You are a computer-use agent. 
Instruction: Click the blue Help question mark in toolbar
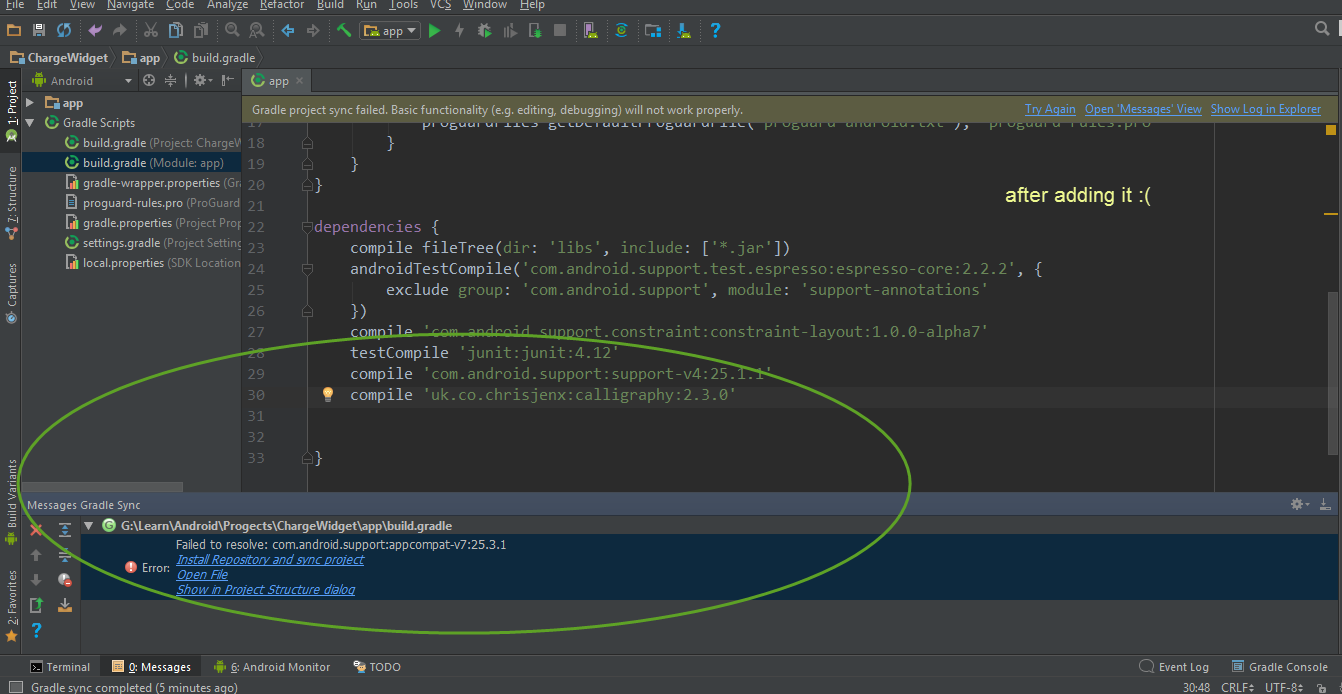click(715, 31)
